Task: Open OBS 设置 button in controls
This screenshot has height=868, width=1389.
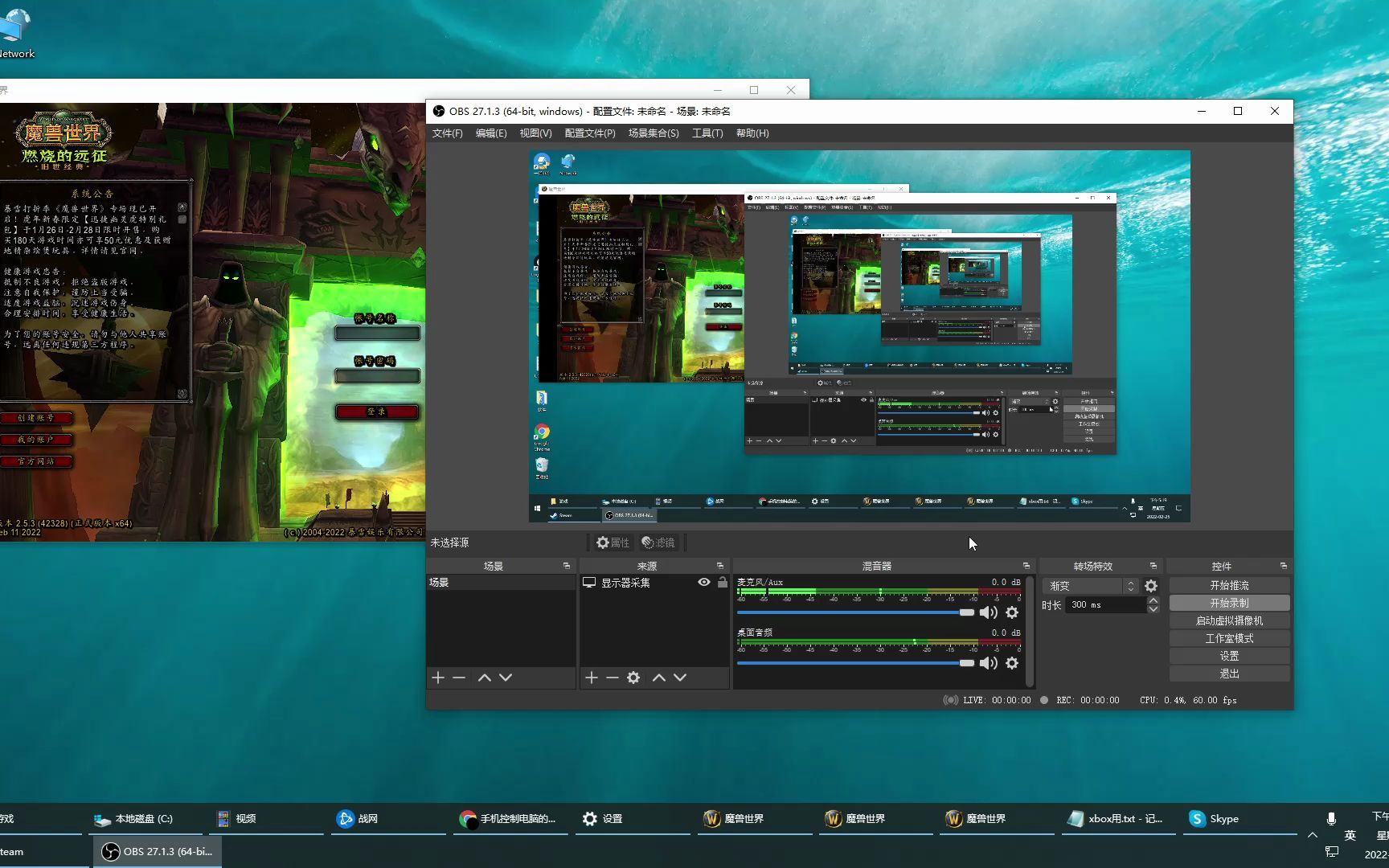Action: pyautogui.click(x=1230, y=656)
